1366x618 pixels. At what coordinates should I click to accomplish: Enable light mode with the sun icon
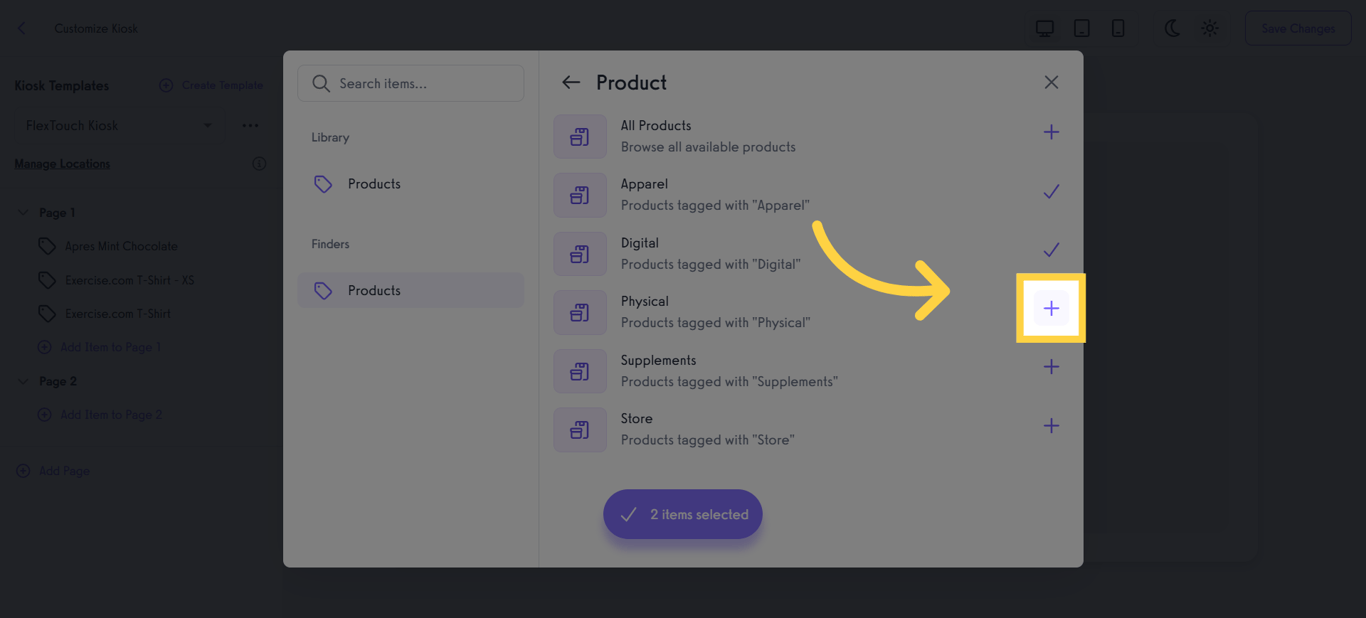coord(1209,28)
